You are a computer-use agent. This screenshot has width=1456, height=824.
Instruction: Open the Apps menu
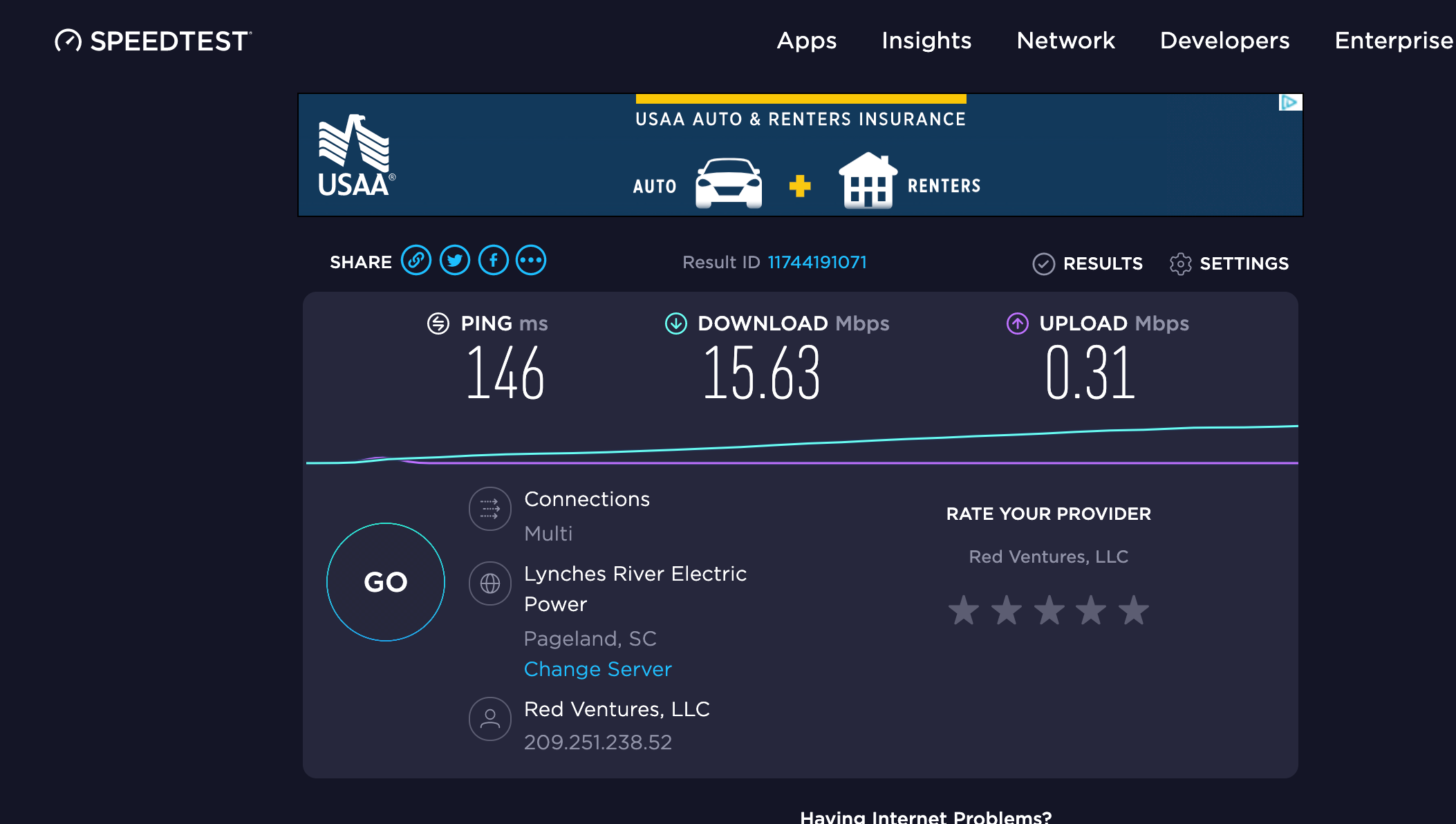tap(806, 41)
